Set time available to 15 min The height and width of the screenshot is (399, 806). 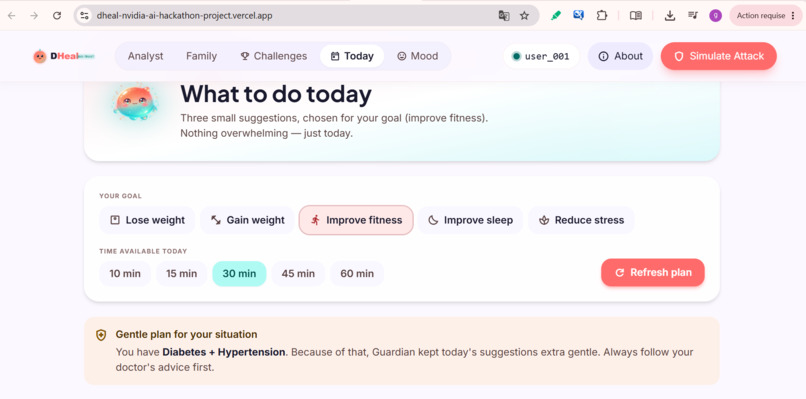[181, 274]
